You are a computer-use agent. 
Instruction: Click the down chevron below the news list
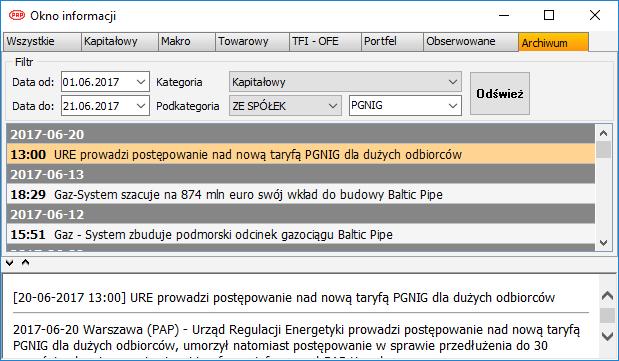(10, 263)
